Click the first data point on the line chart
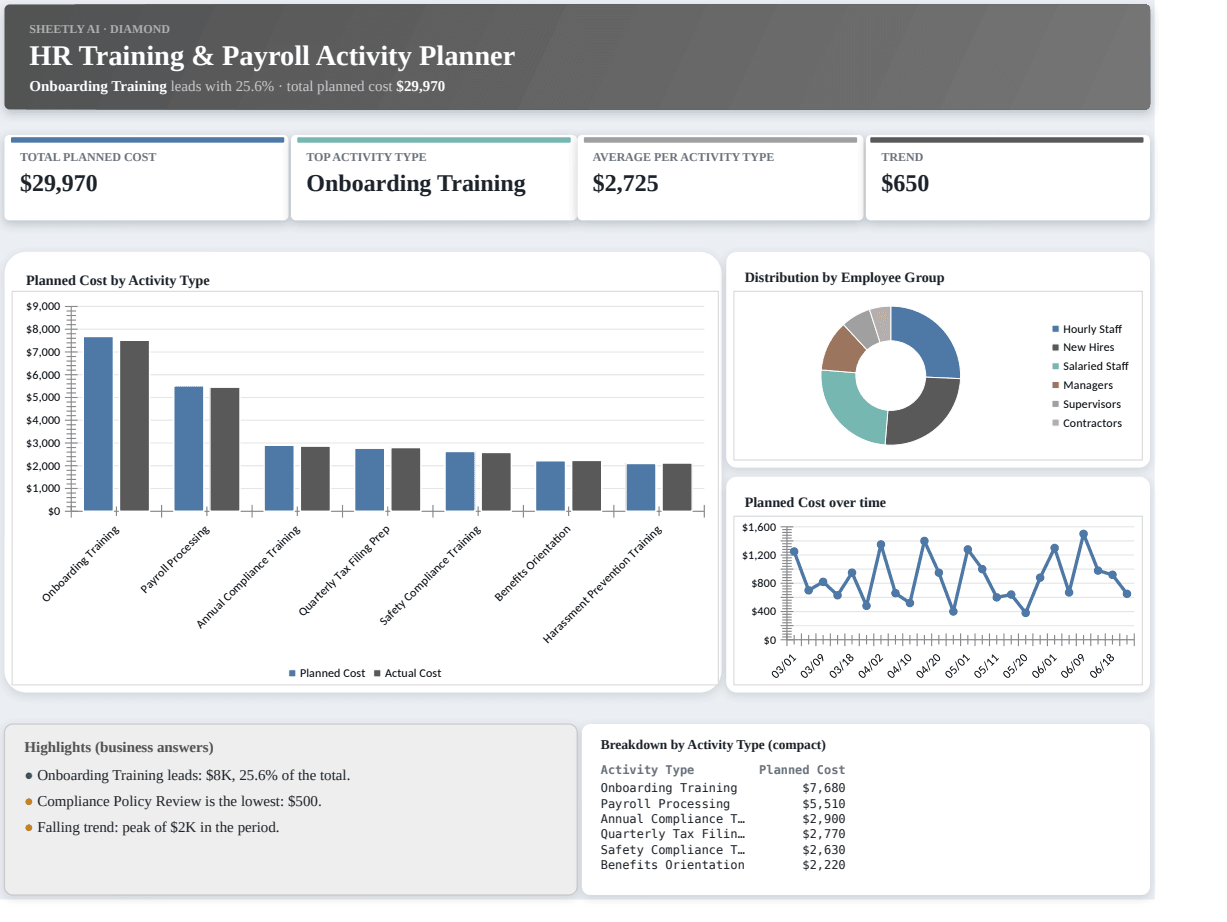1227x922 pixels. (x=794, y=552)
